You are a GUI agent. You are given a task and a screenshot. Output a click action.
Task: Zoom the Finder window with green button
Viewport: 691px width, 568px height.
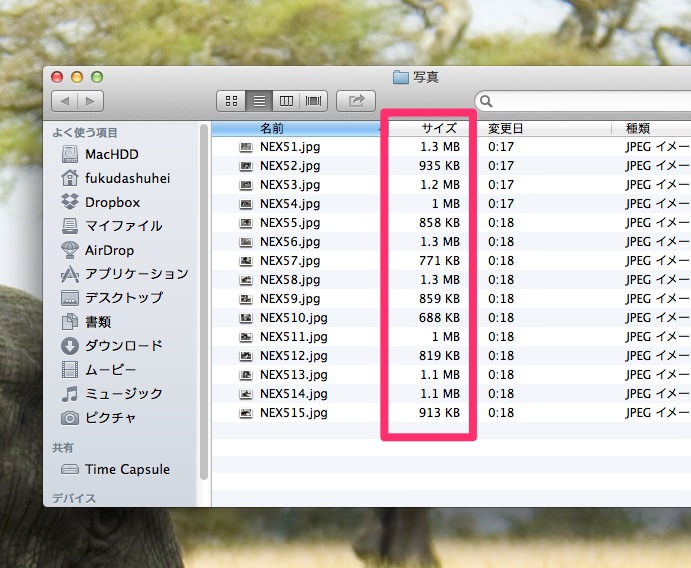pyautogui.click(x=97, y=77)
